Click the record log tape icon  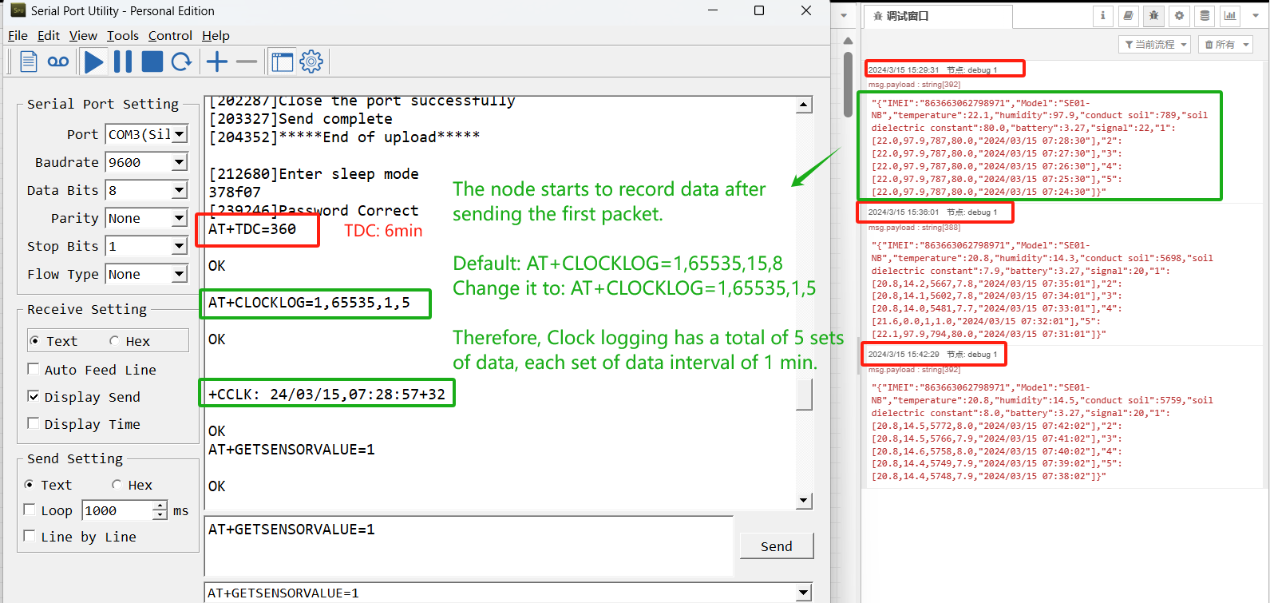tap(59, 62)
